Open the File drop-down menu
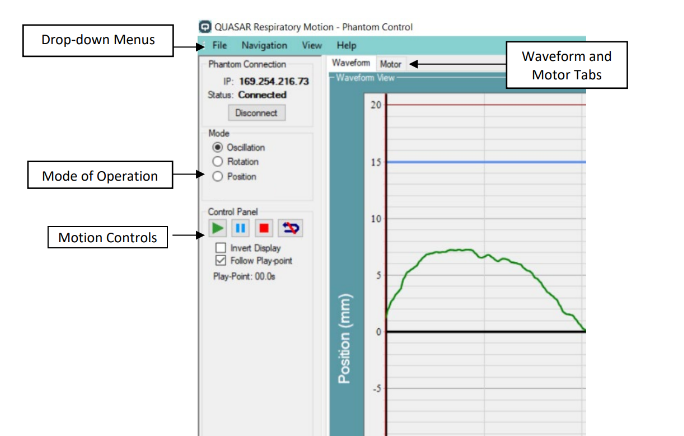The width and height of the screenshot is (684, 436). click(x=219, y=46)
